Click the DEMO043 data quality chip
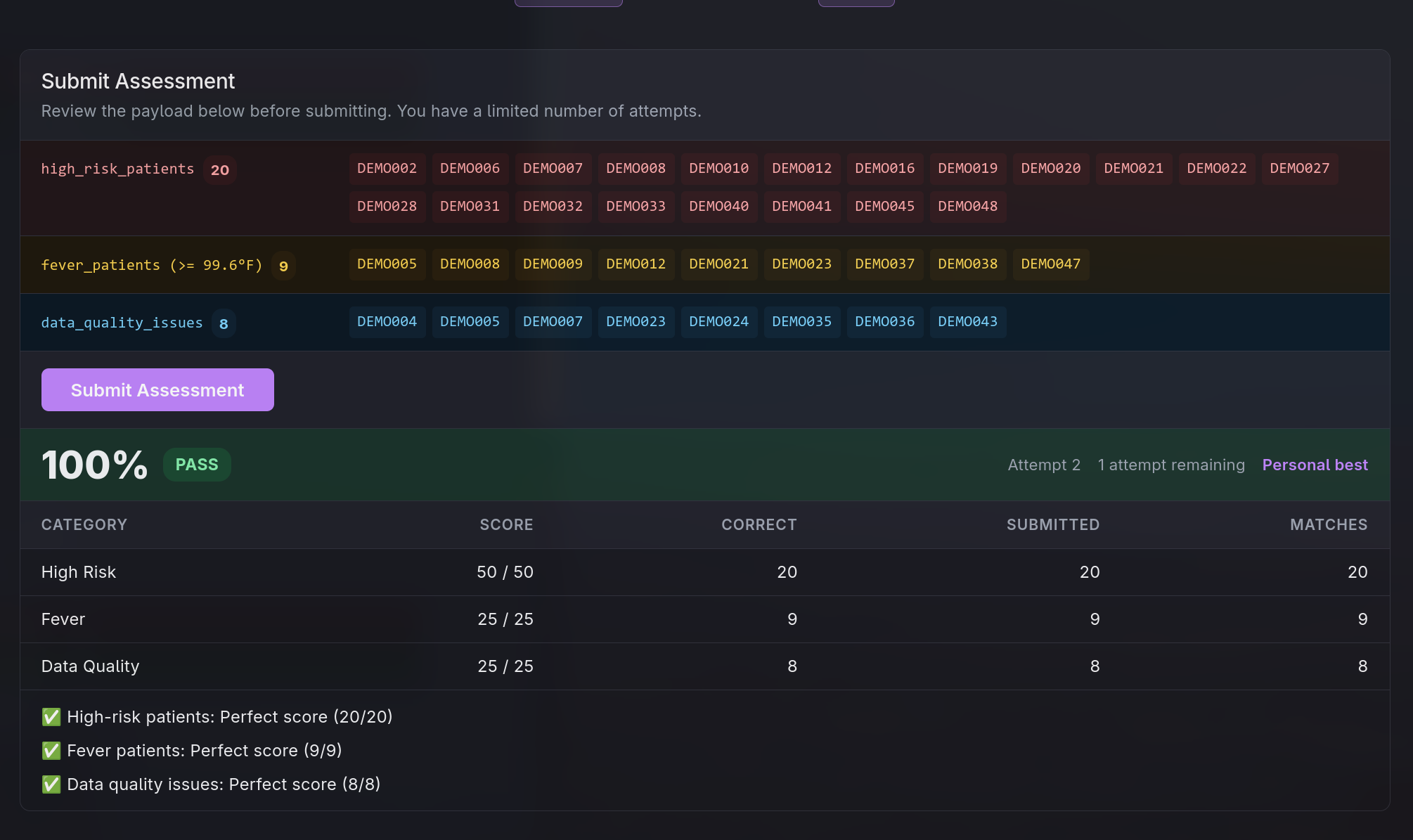1413x840 pixels. tap(967, 322)
